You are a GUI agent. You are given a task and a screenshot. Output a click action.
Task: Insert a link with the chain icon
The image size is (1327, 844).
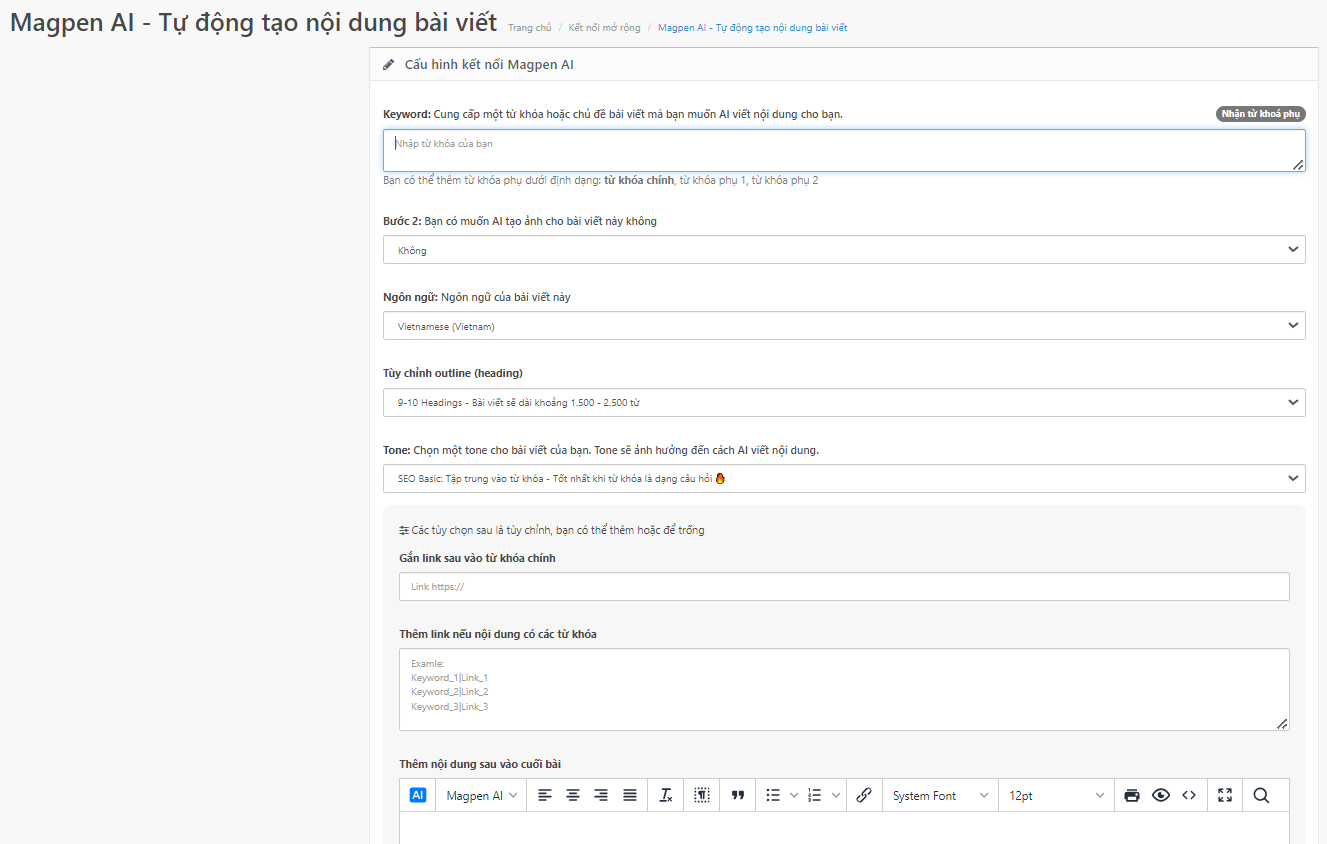coord(864,795)
